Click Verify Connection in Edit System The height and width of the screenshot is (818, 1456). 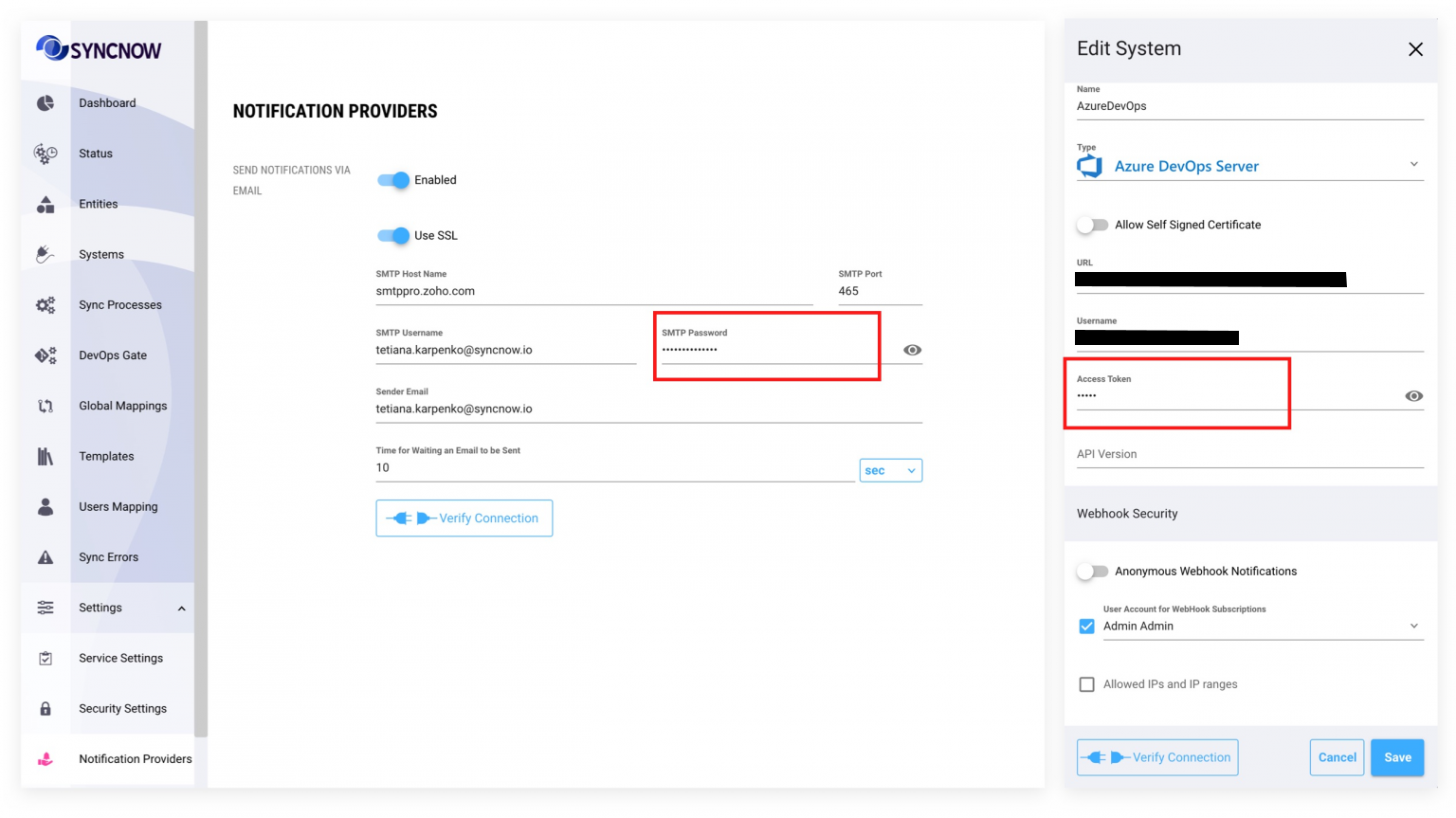coord(1157,757)
